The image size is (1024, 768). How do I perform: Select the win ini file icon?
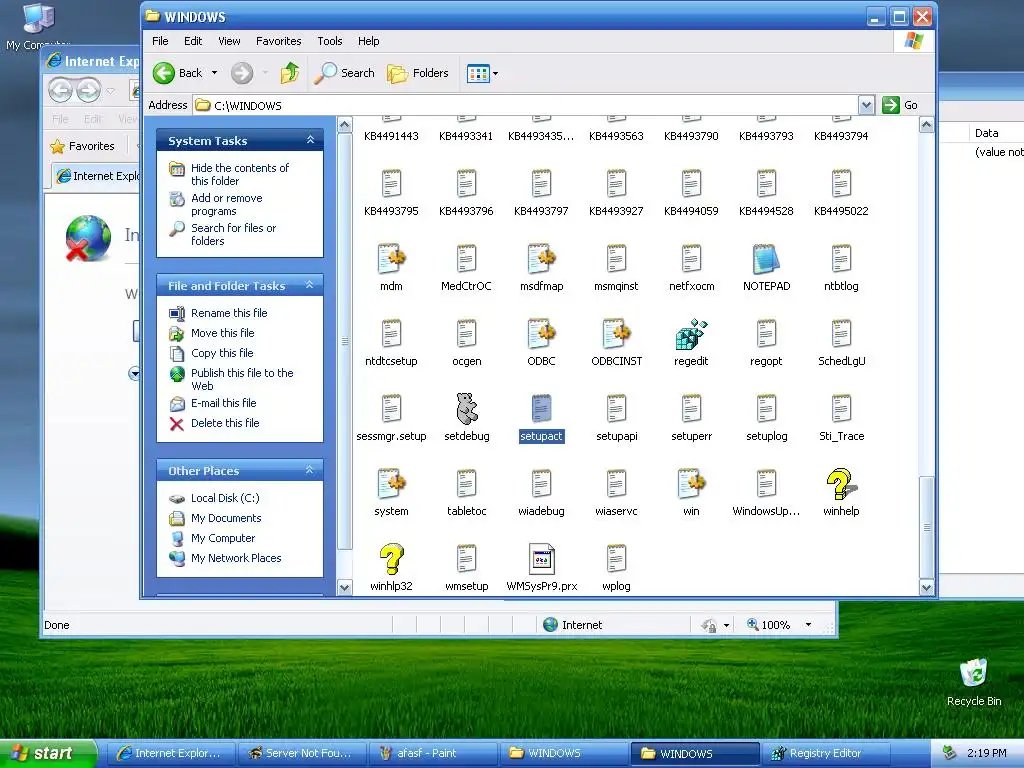[x=691, y=484]
